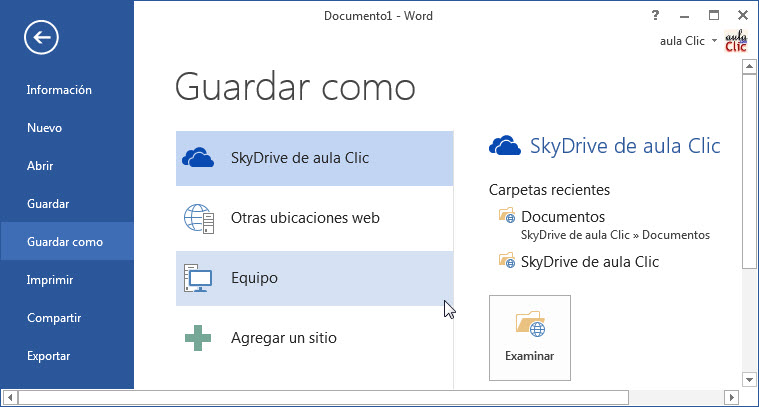Open the aula Clic account dropdown arrow
The height and width of the screenshot is (407, 759).
point(714,42)
